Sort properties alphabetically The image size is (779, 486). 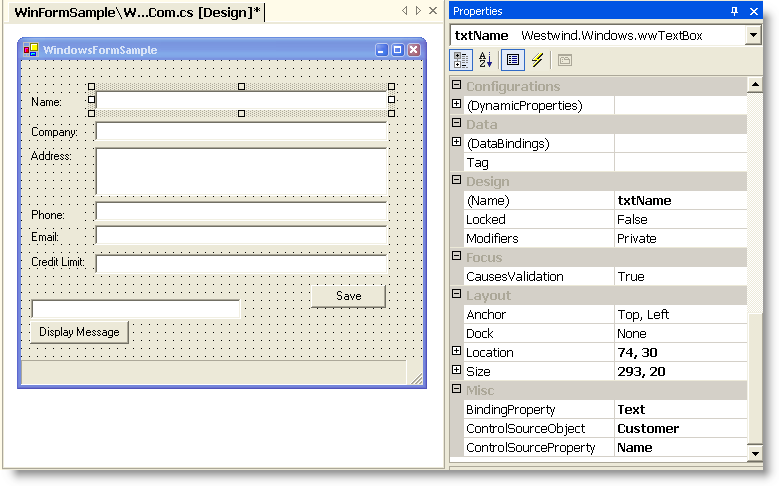tap(486, 60)
